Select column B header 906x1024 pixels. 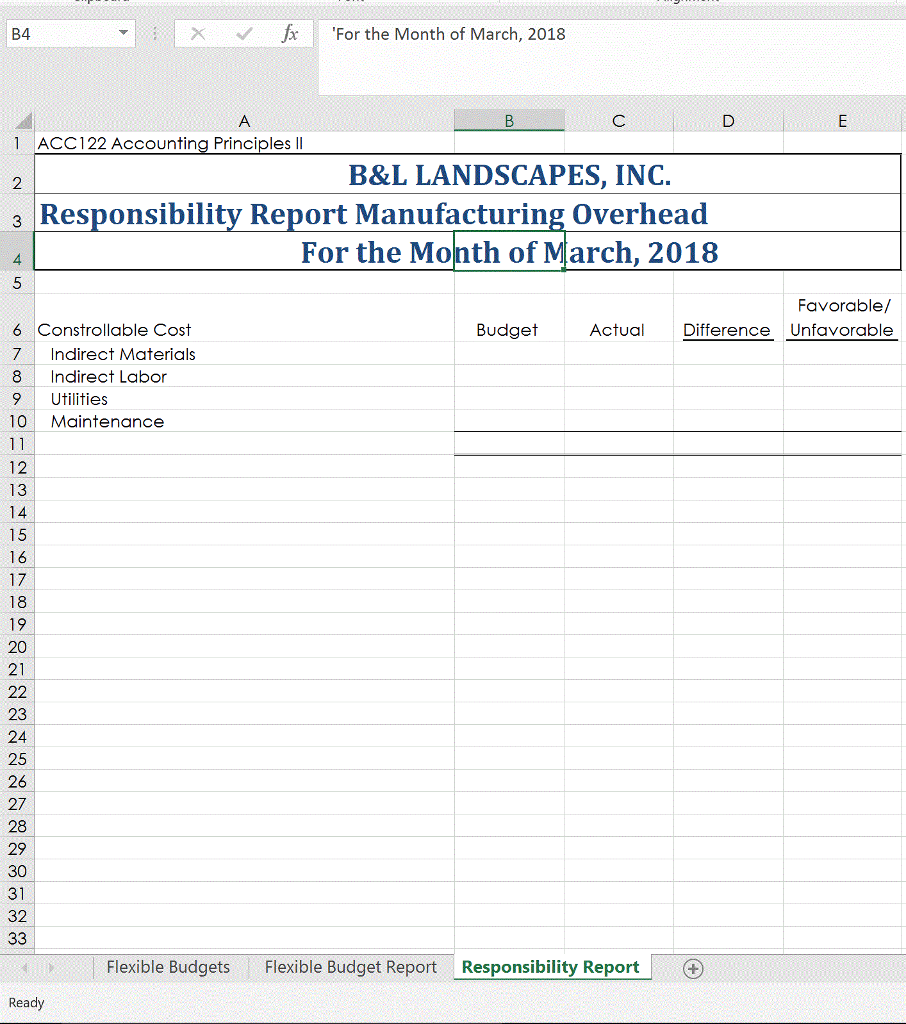[509, 121]
